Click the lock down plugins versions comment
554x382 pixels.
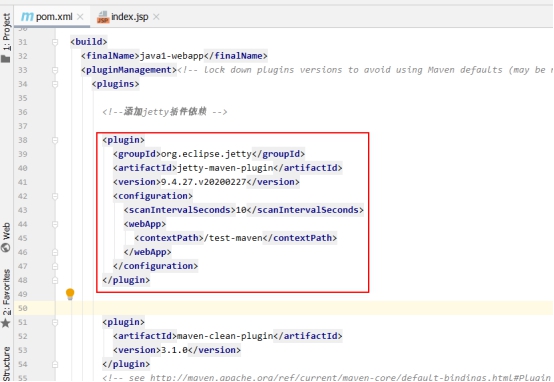365,70
